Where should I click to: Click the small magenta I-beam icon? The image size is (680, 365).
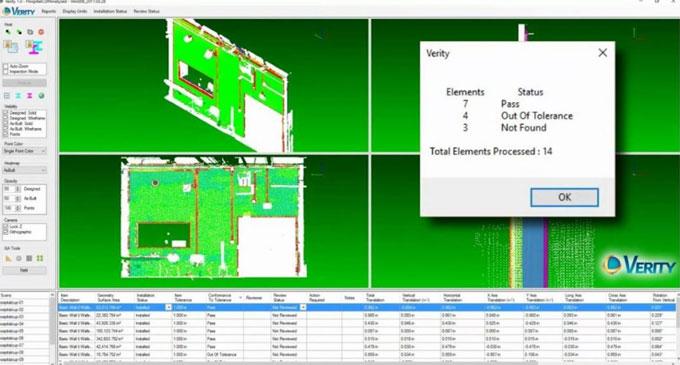[29, 95]
